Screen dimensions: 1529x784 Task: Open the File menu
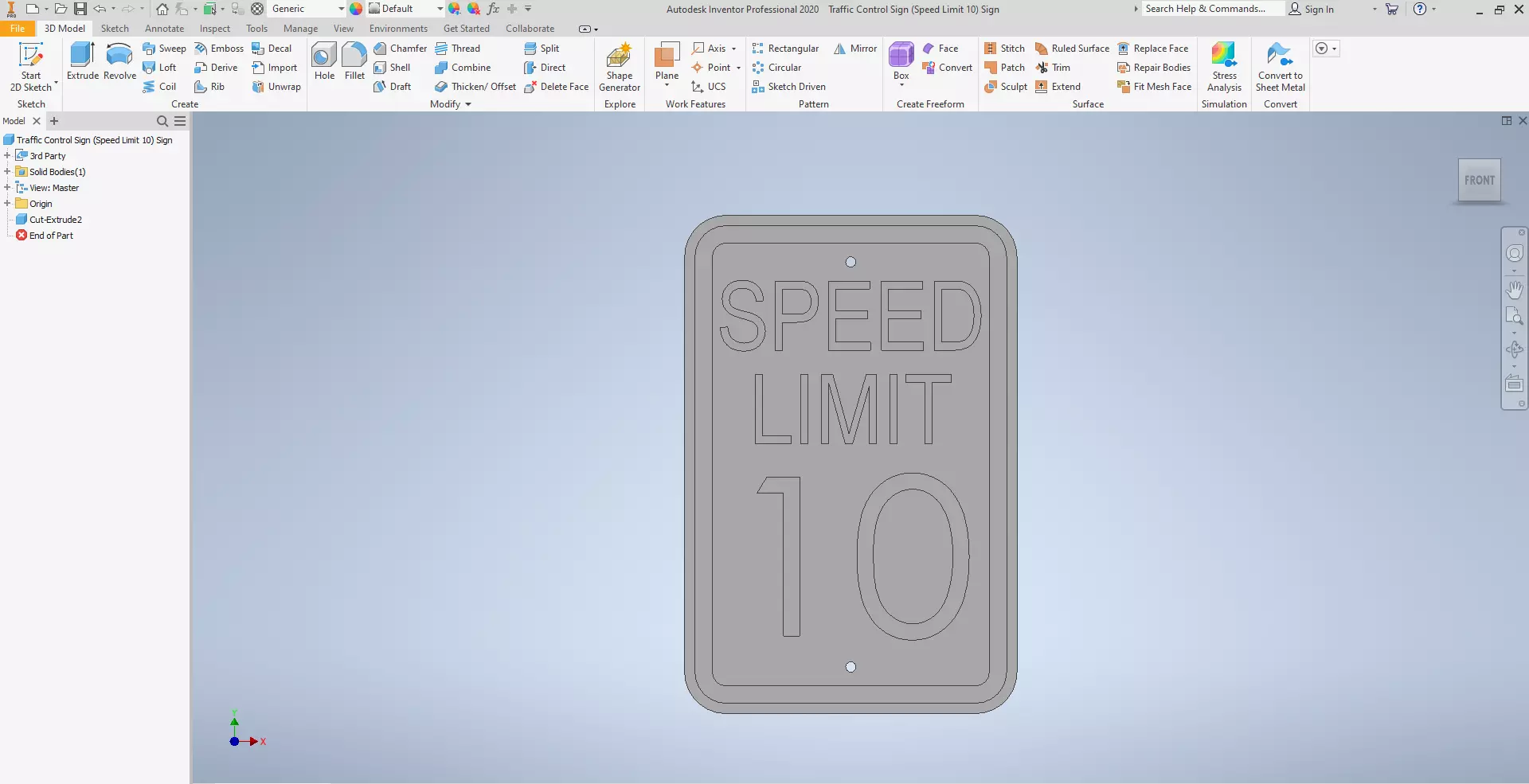click(18, 29)
